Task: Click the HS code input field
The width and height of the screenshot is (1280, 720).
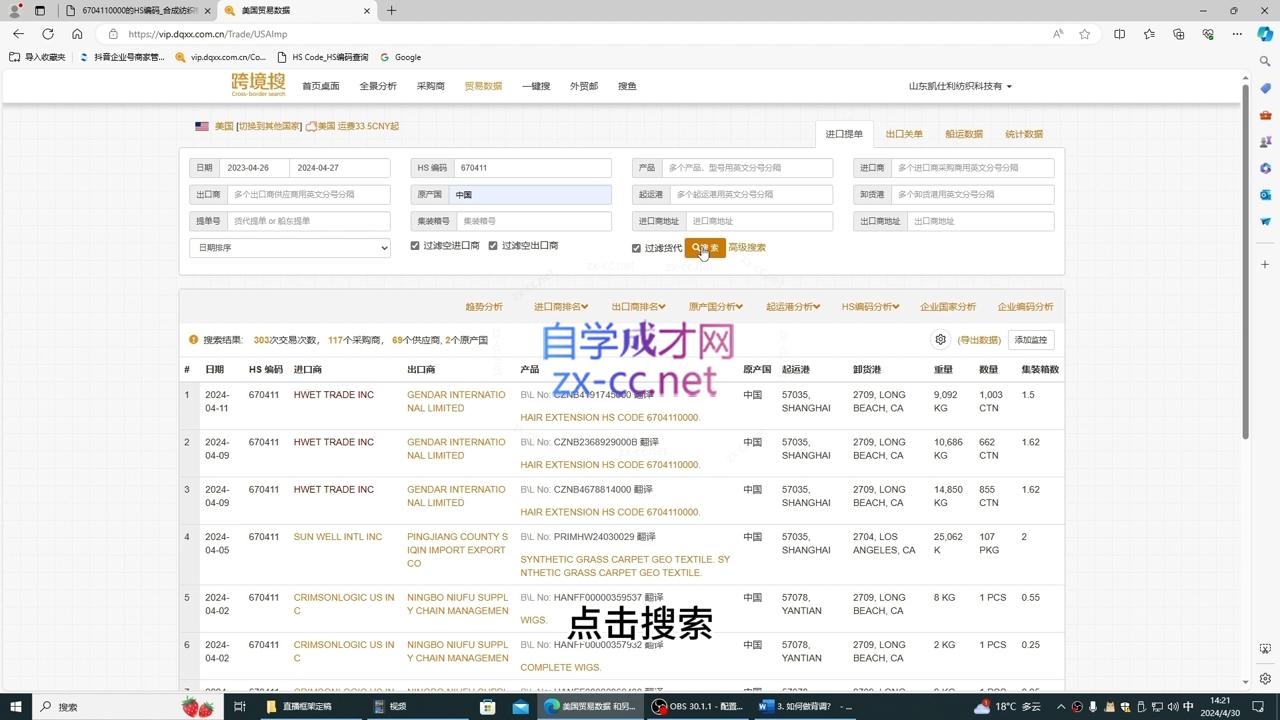Action: point(532,168)
